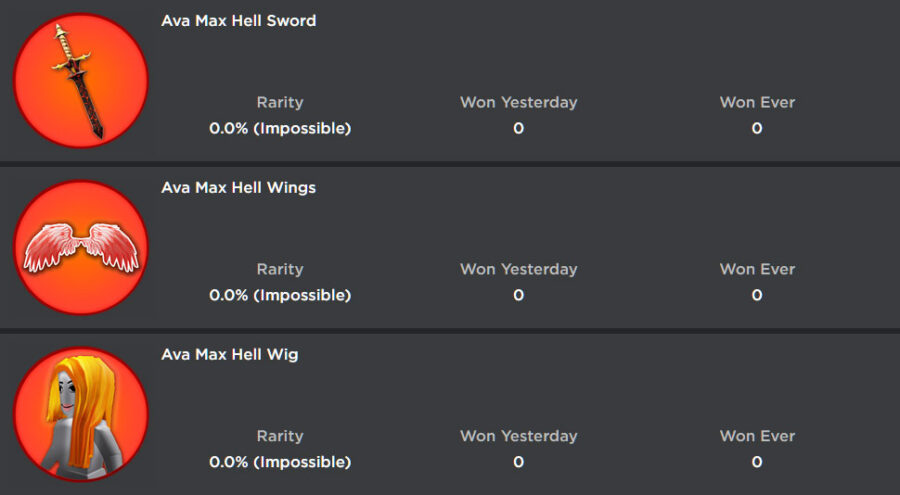Click the Ava Max Hell Wig icon
Viewport: 900px width, 495px height.
[x=80, y=415]
